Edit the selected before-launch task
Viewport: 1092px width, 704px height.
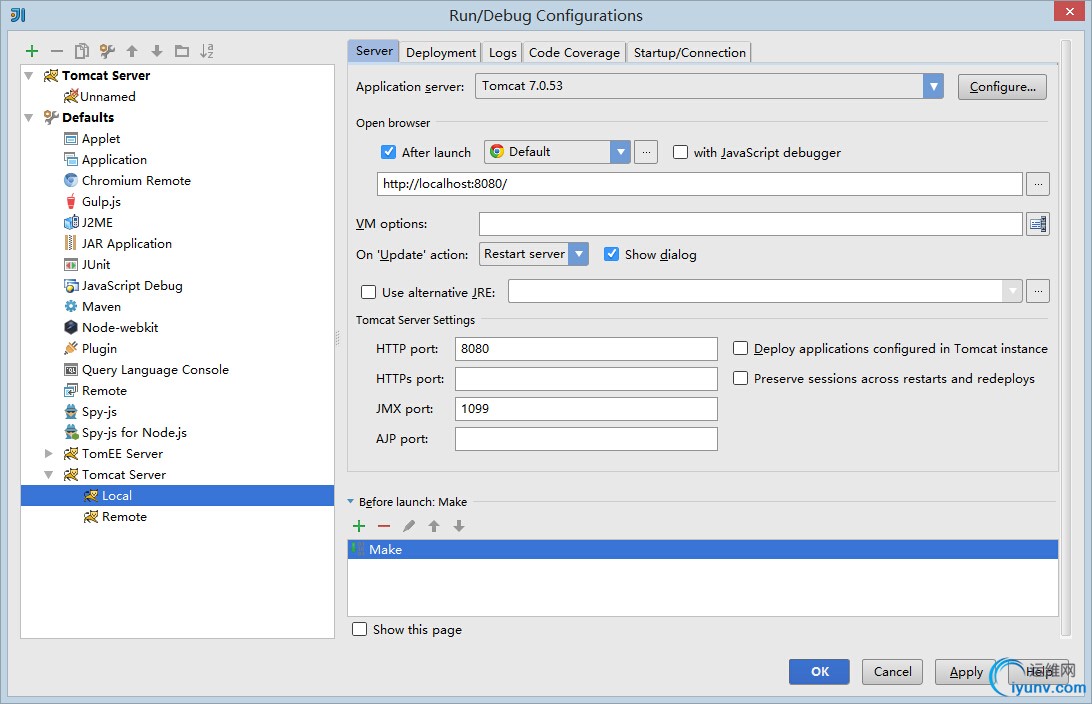pos(409,526)
